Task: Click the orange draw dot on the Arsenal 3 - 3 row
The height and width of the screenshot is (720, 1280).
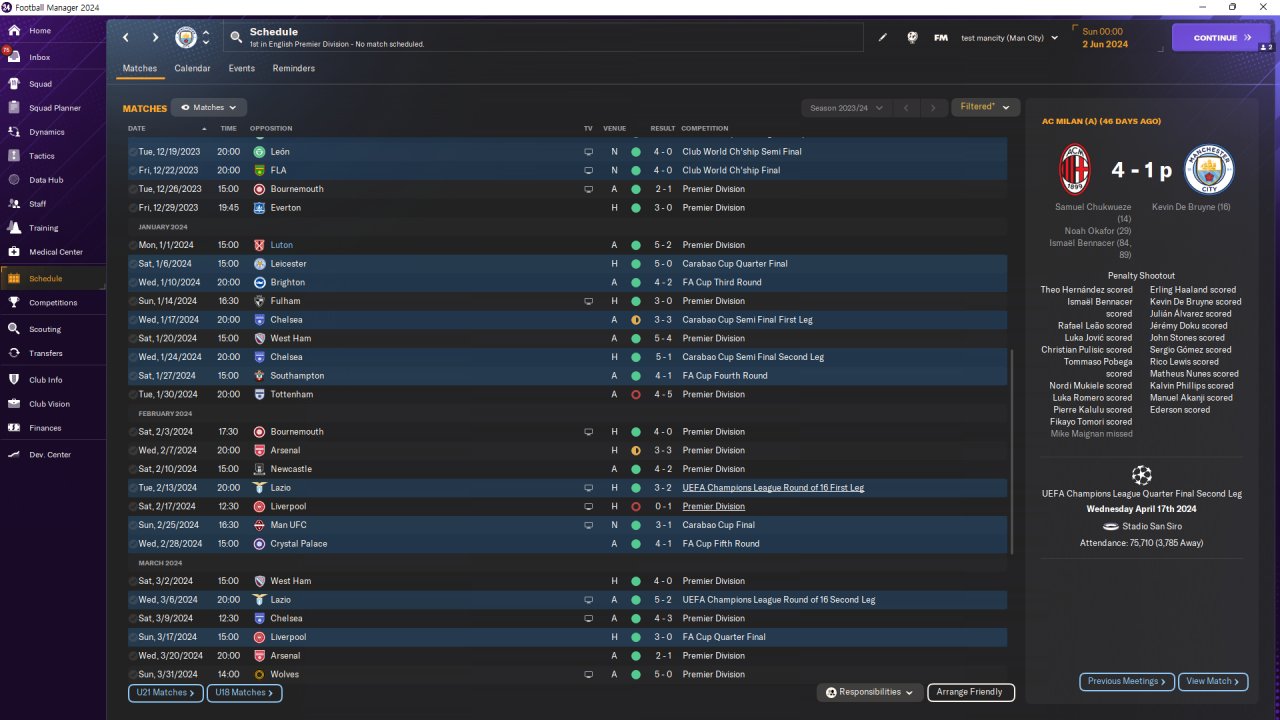Action: pos(635,451)
